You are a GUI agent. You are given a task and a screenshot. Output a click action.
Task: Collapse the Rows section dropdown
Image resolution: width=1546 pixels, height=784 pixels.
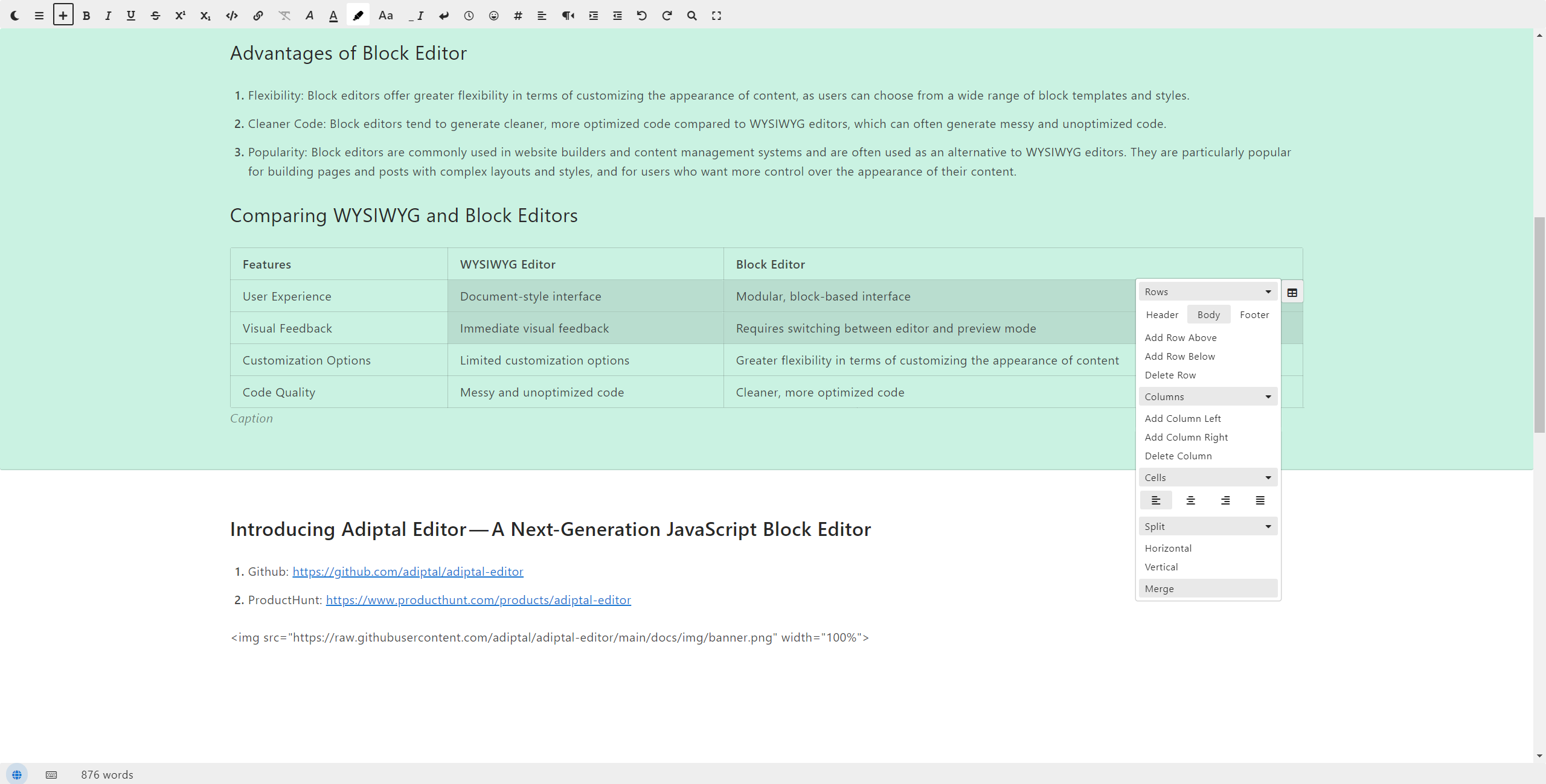[1268, 292]
